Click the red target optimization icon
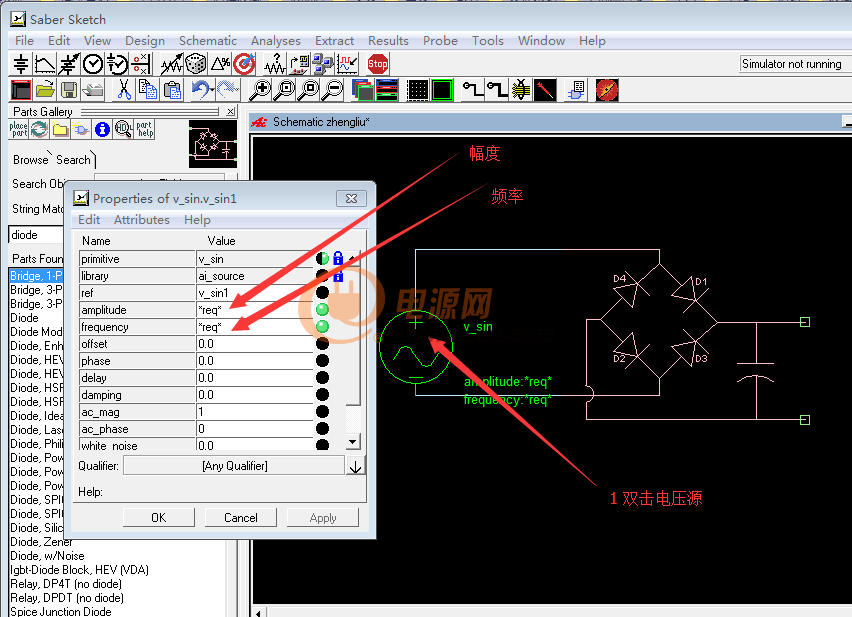This screenshot has width=852, height=617. point(245,64)
